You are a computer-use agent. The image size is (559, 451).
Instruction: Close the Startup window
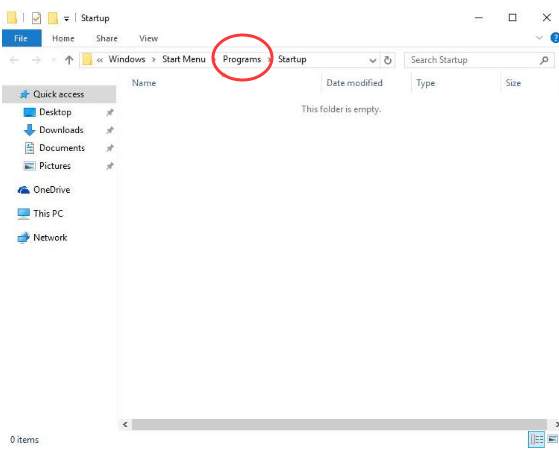(547, 17)
